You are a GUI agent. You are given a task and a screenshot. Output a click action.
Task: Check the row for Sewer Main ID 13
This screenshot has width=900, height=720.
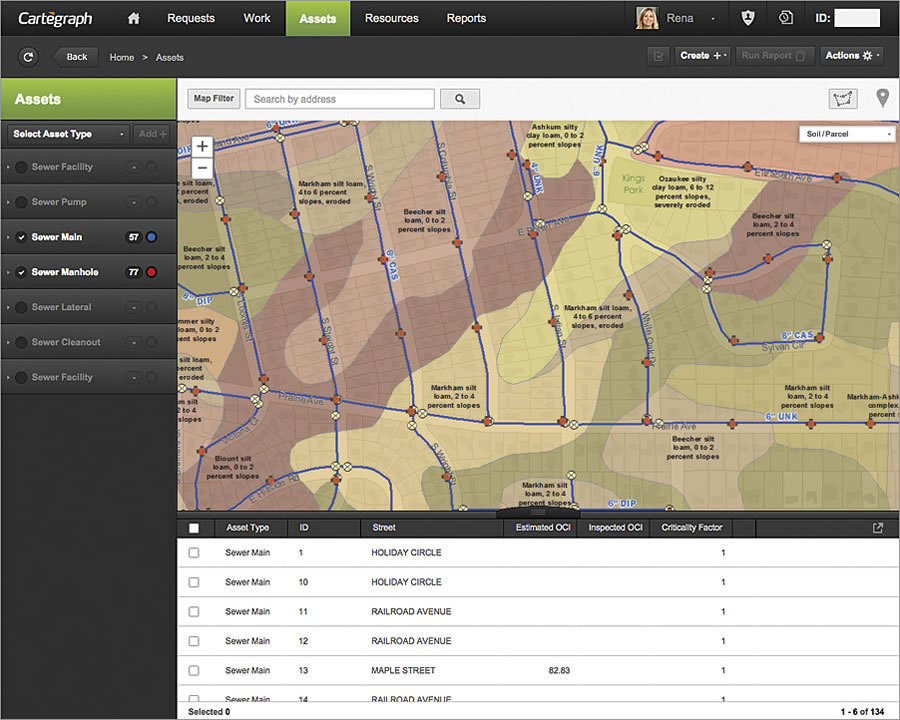[195, 670]
